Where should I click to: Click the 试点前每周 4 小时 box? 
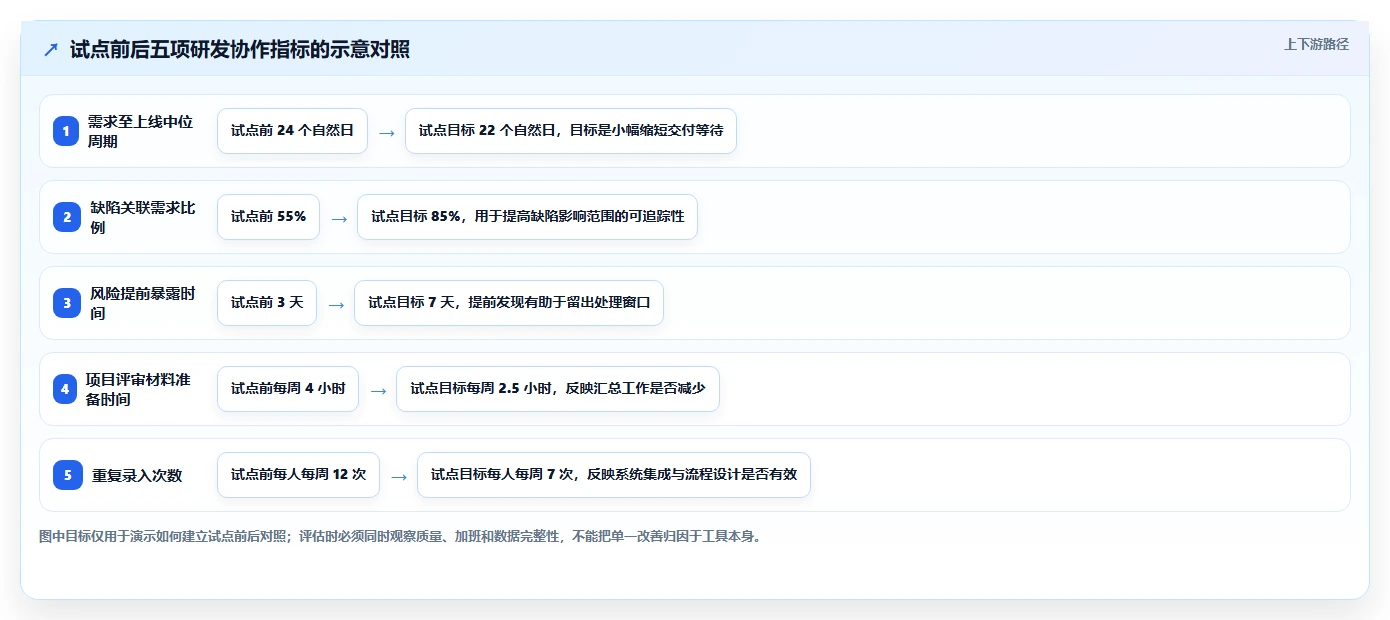pyautogui.click(x=288, y=389)
